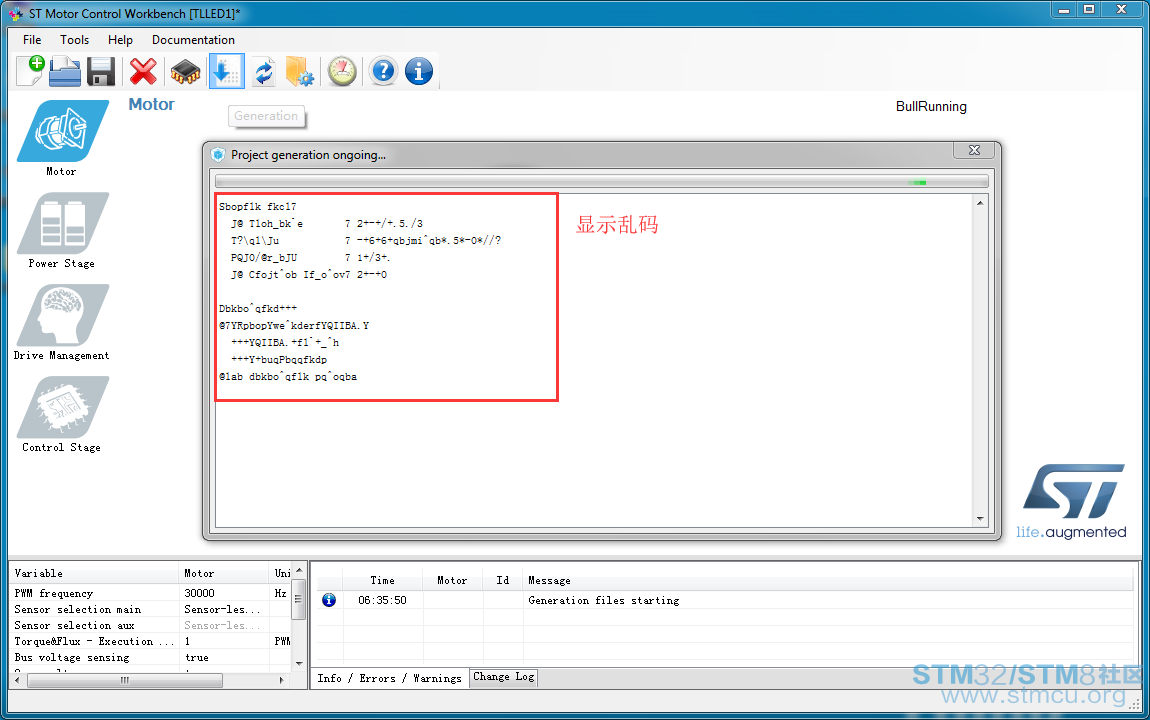Click the chip icon in toolbar

click(x=186, y=72)
